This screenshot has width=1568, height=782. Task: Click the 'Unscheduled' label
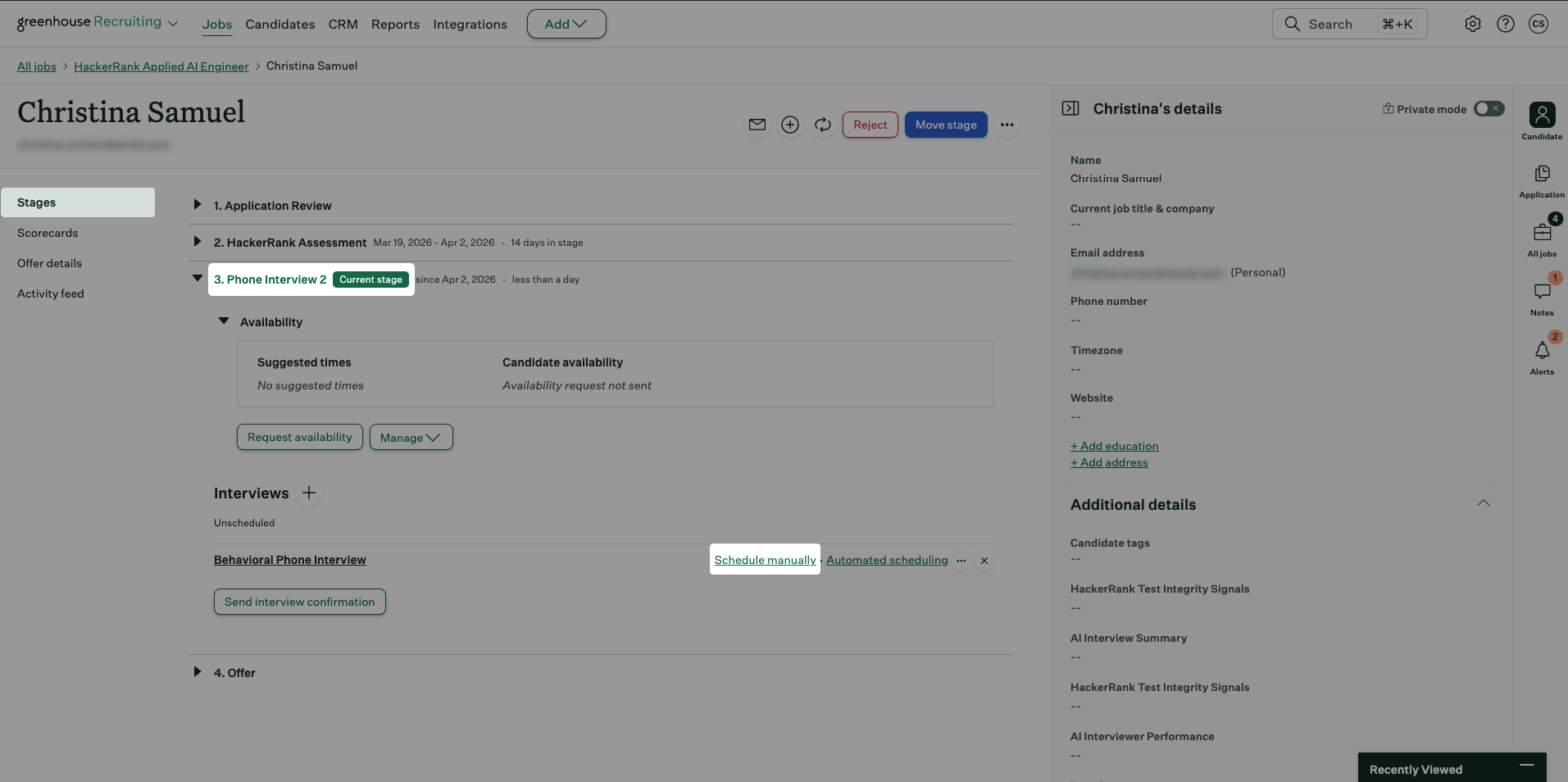click(x=244, y=523)
